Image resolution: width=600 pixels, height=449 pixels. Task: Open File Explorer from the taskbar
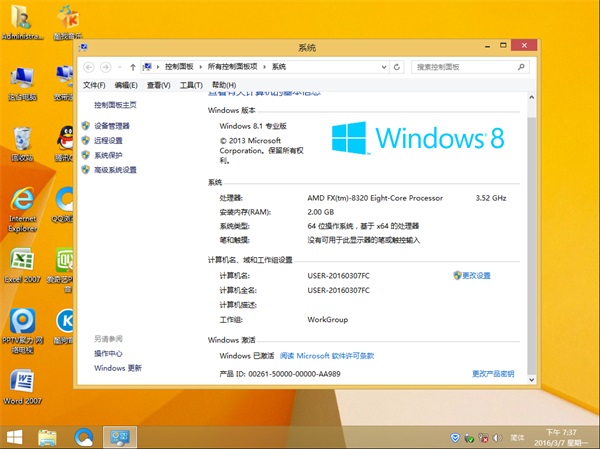click(x=48, y=437)
